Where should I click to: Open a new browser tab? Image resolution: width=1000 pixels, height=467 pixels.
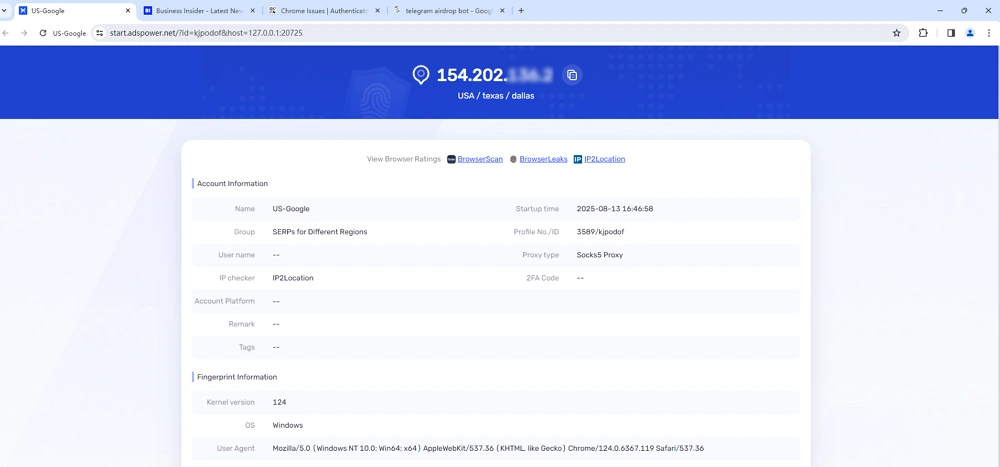click(x=521, y=11)
